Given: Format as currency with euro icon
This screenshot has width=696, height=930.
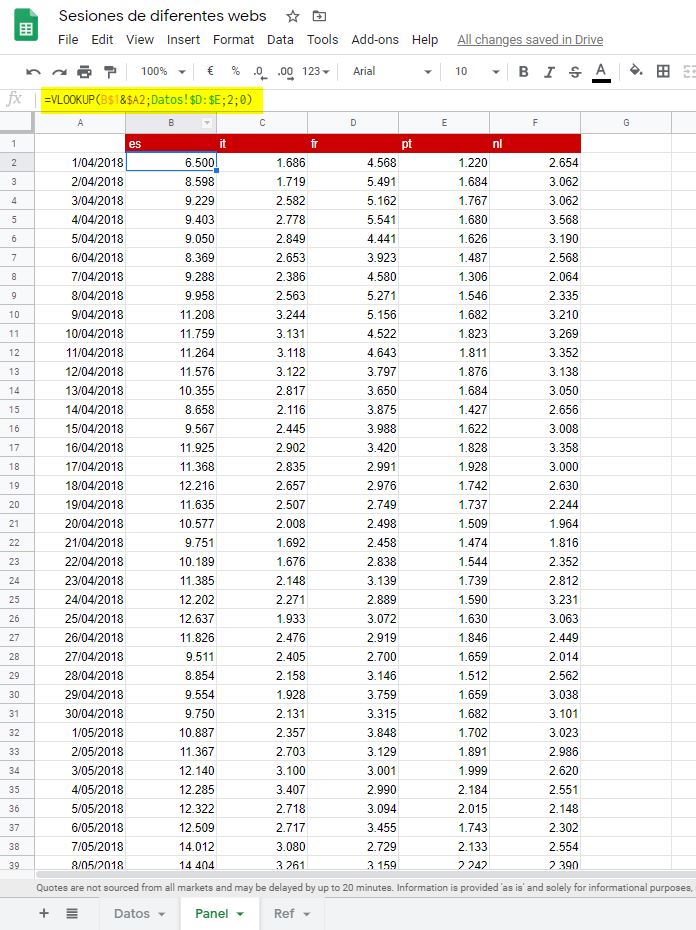Looking at the screenshot, I should (210, 72).
